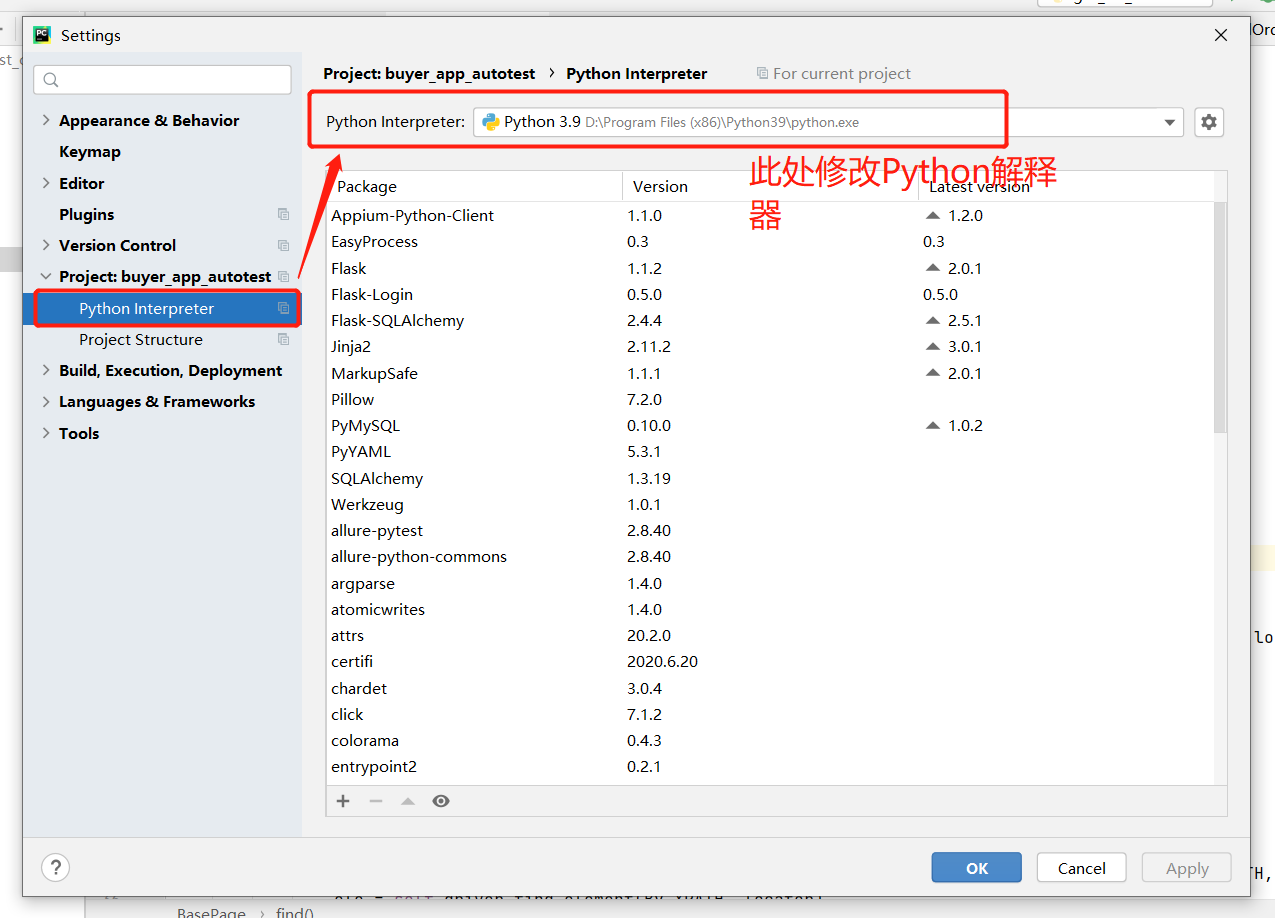This screenshot has height=918, width=1275.
Task: Click copy icon beside Project: buyer_app_autotest
Action: click(x=283, y=276)
